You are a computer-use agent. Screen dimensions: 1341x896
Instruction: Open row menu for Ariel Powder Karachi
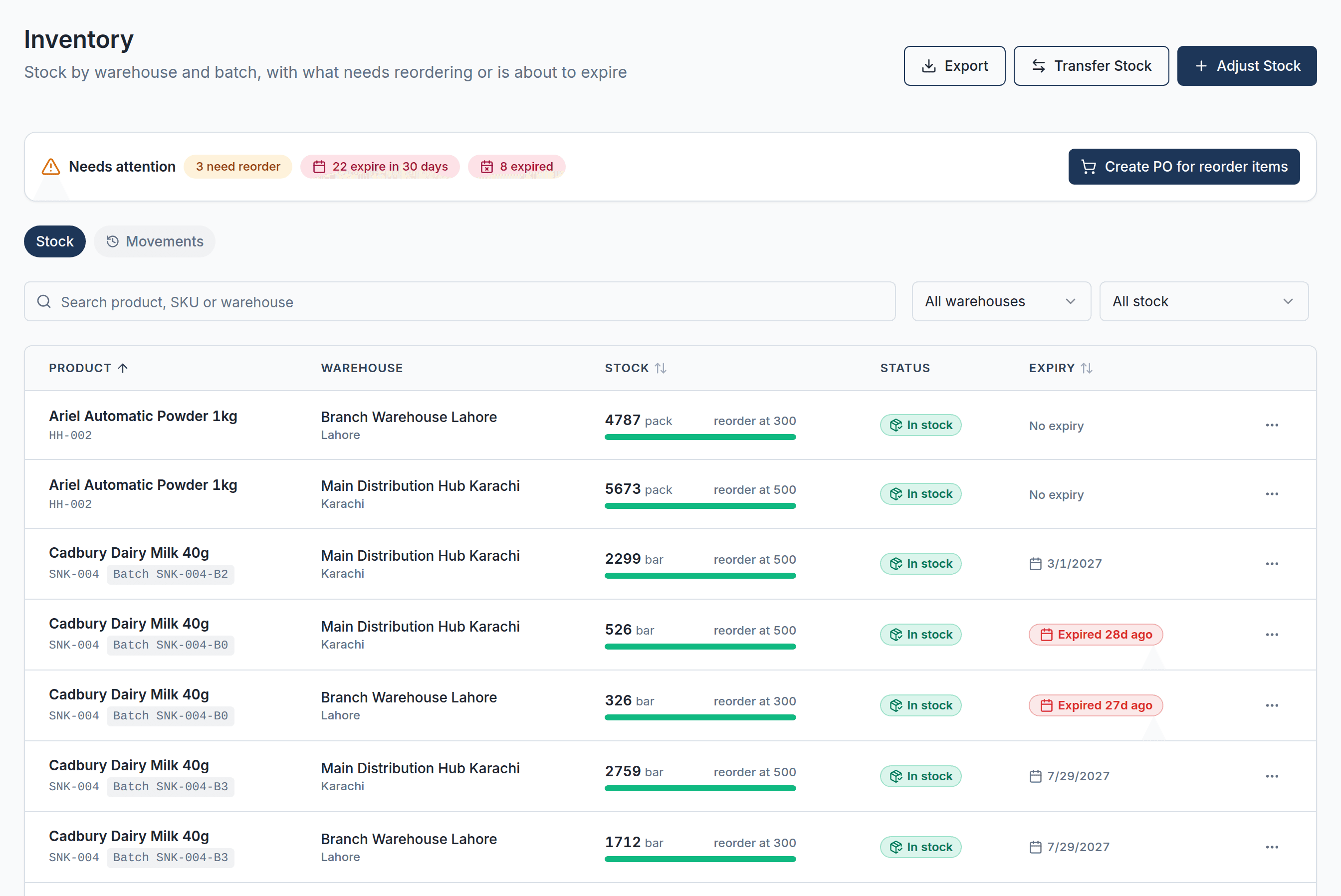tap(1271, 494)
